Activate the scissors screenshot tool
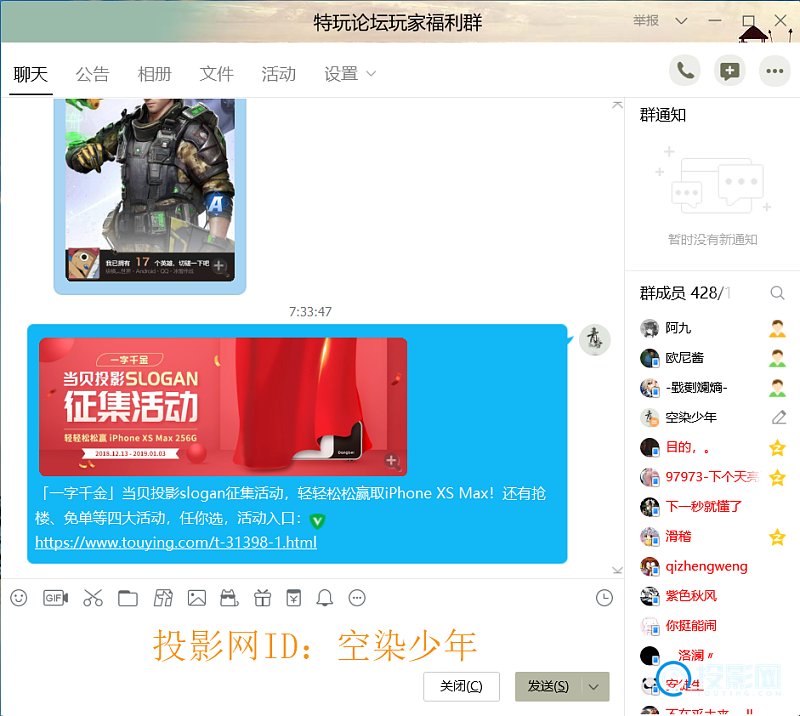This screenshot has height=716, width=800. coord(93,598)
